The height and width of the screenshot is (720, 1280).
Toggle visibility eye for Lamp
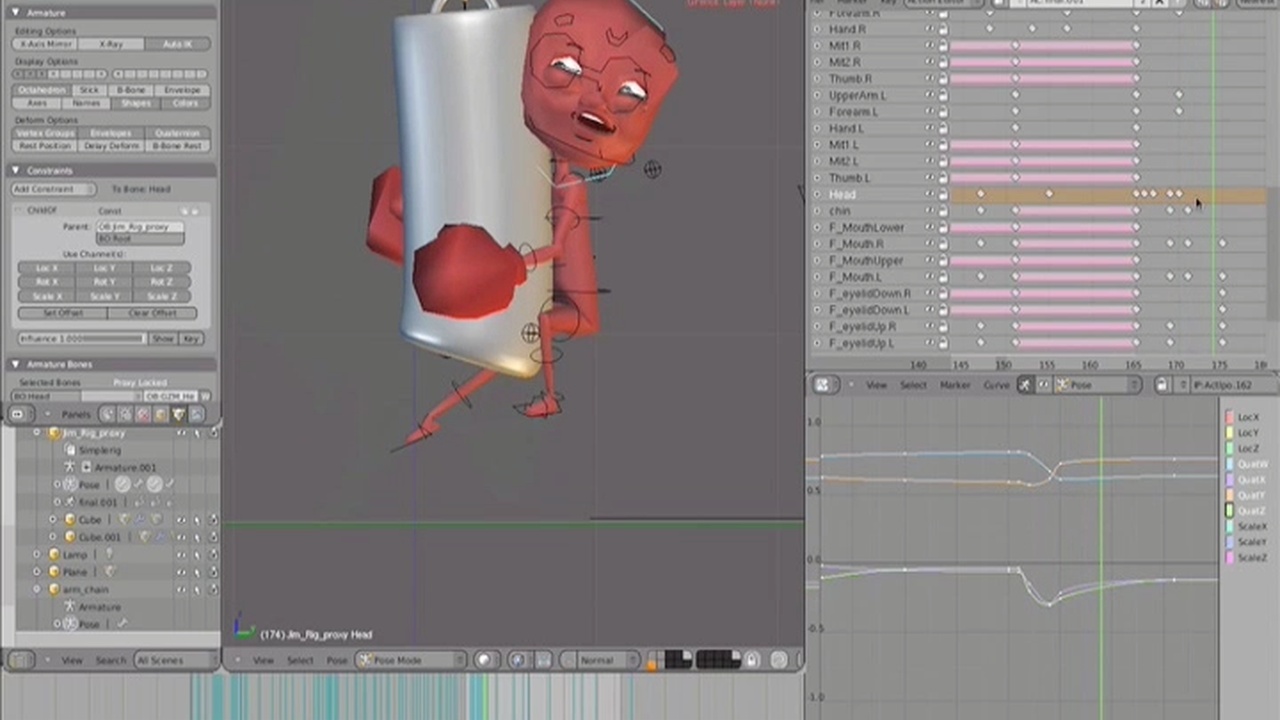click(x=181, y=554)
